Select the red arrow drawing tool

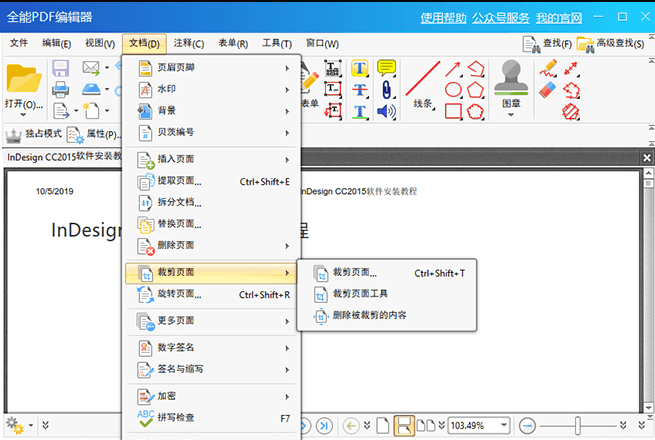(x=453, y=69)
